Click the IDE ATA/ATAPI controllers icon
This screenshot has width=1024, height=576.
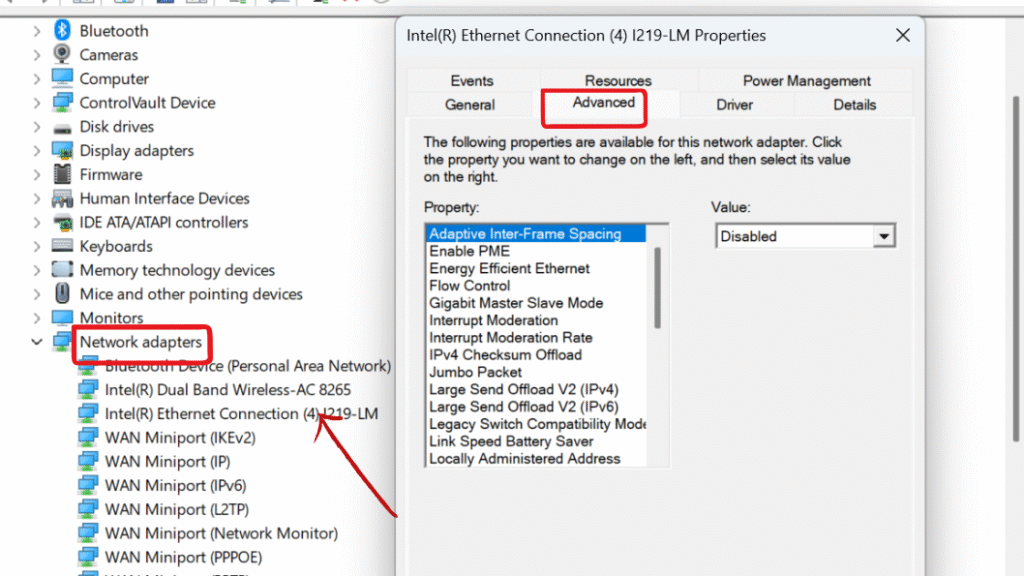[x=62, y=222]
